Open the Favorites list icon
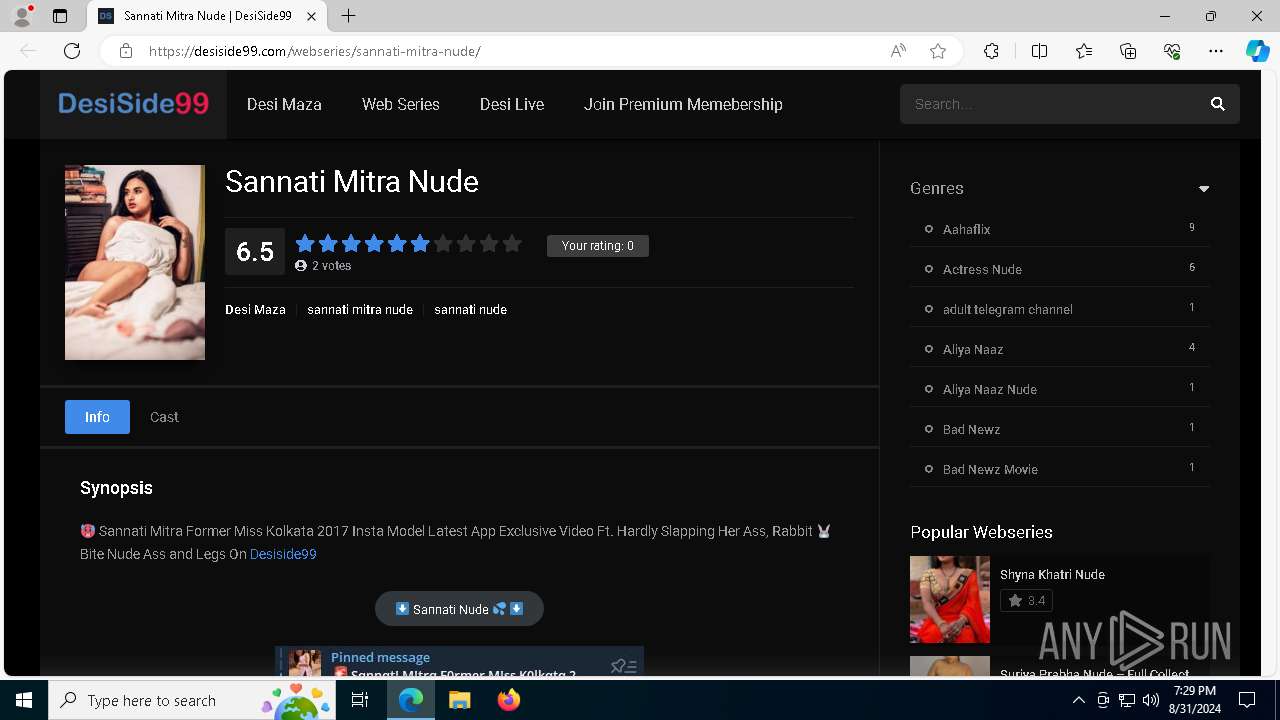Viewport: 1280px width, 720px height. [x=1084, y=51]
